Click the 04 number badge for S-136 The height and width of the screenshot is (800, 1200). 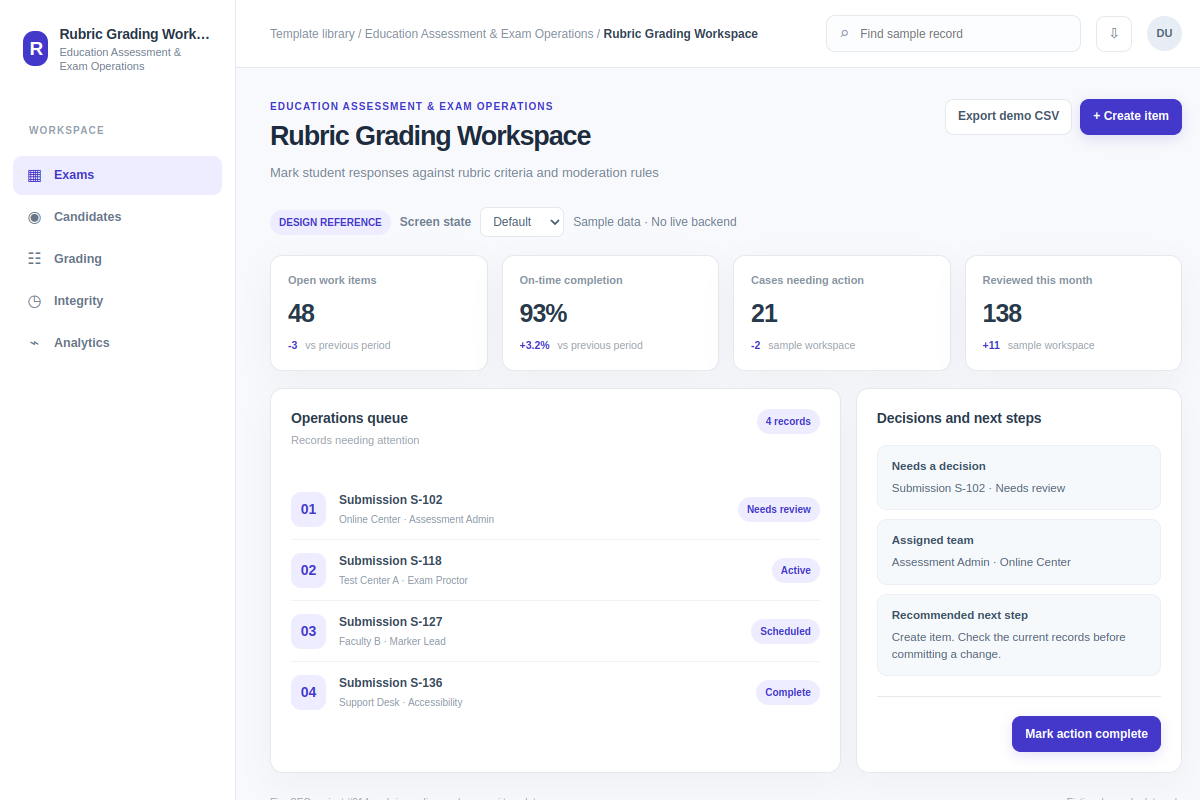click(308, 692)
